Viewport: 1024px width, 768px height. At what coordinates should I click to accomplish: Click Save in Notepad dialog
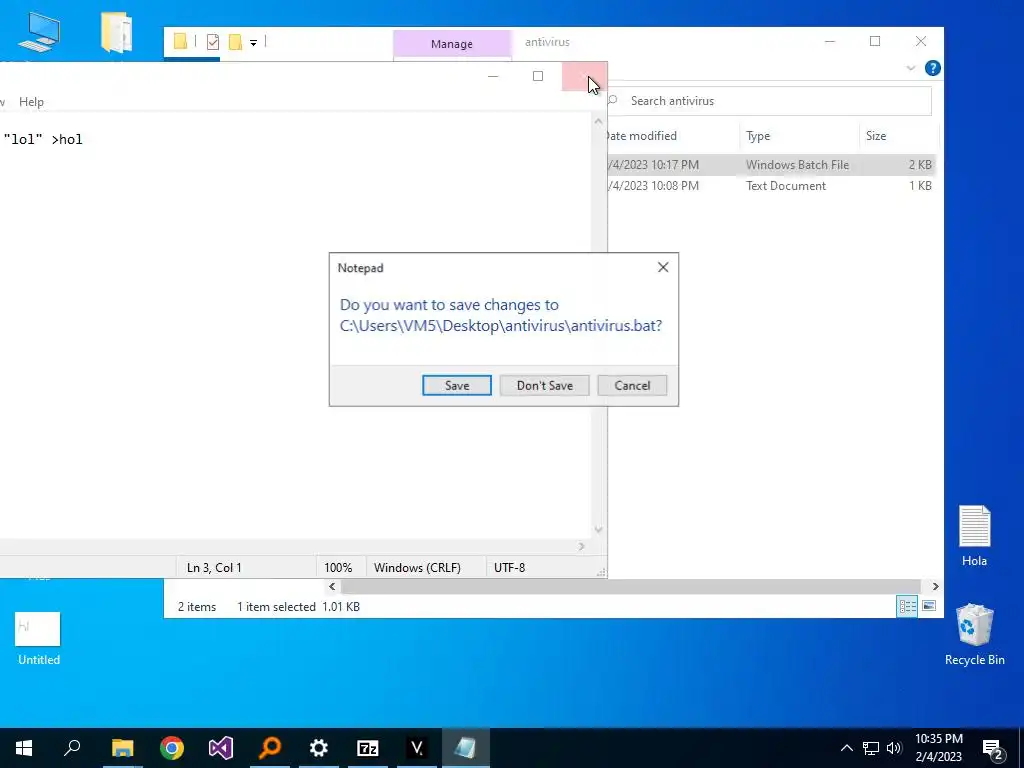pyautogui.click(x=456, y=385)
